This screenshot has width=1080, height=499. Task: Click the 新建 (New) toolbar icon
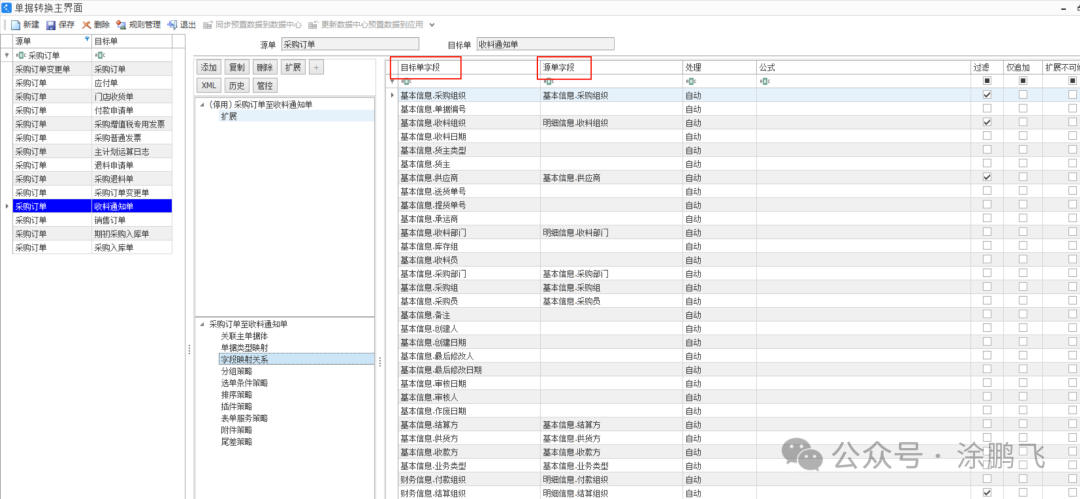pos(17,24)
